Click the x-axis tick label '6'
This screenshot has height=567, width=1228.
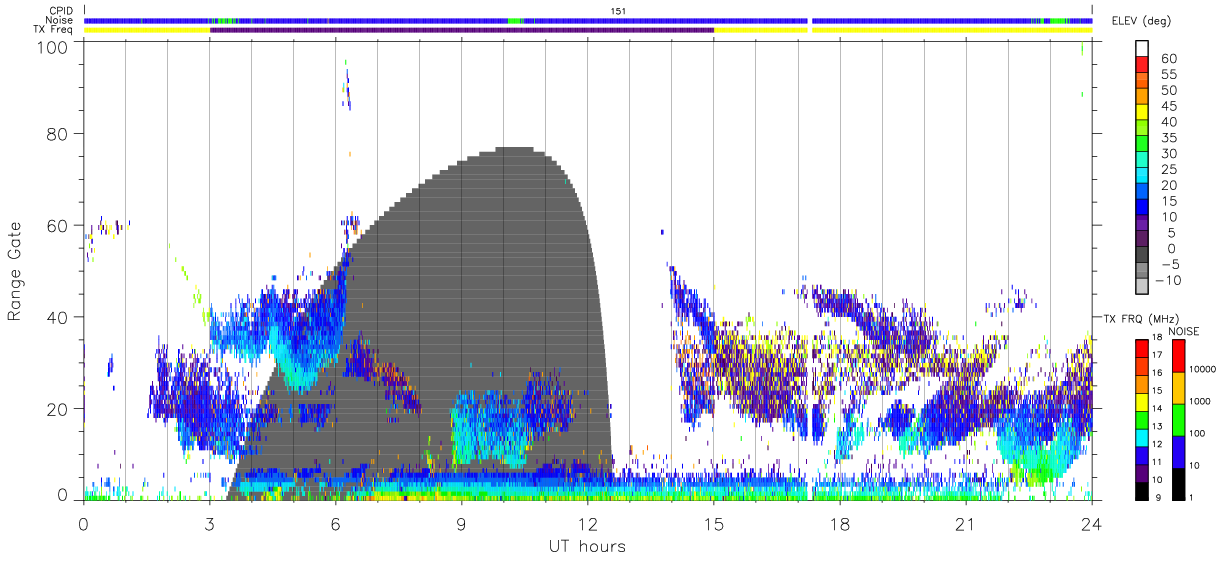click(x=336, y=524)
